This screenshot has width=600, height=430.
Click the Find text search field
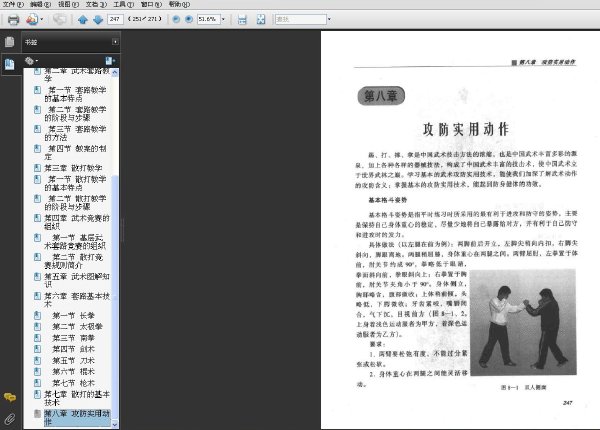[x=301, y=19]
